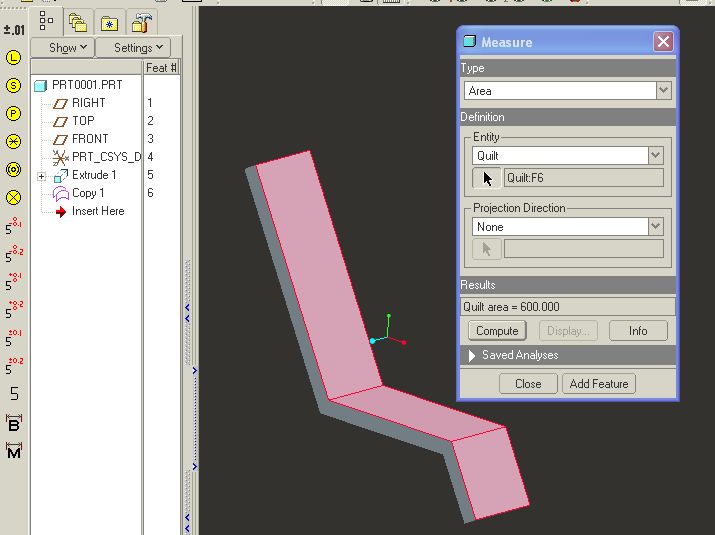Click the plain 5 nominal dimension icon
This screenshot has width=715, height=535.
tap(14, 394)
